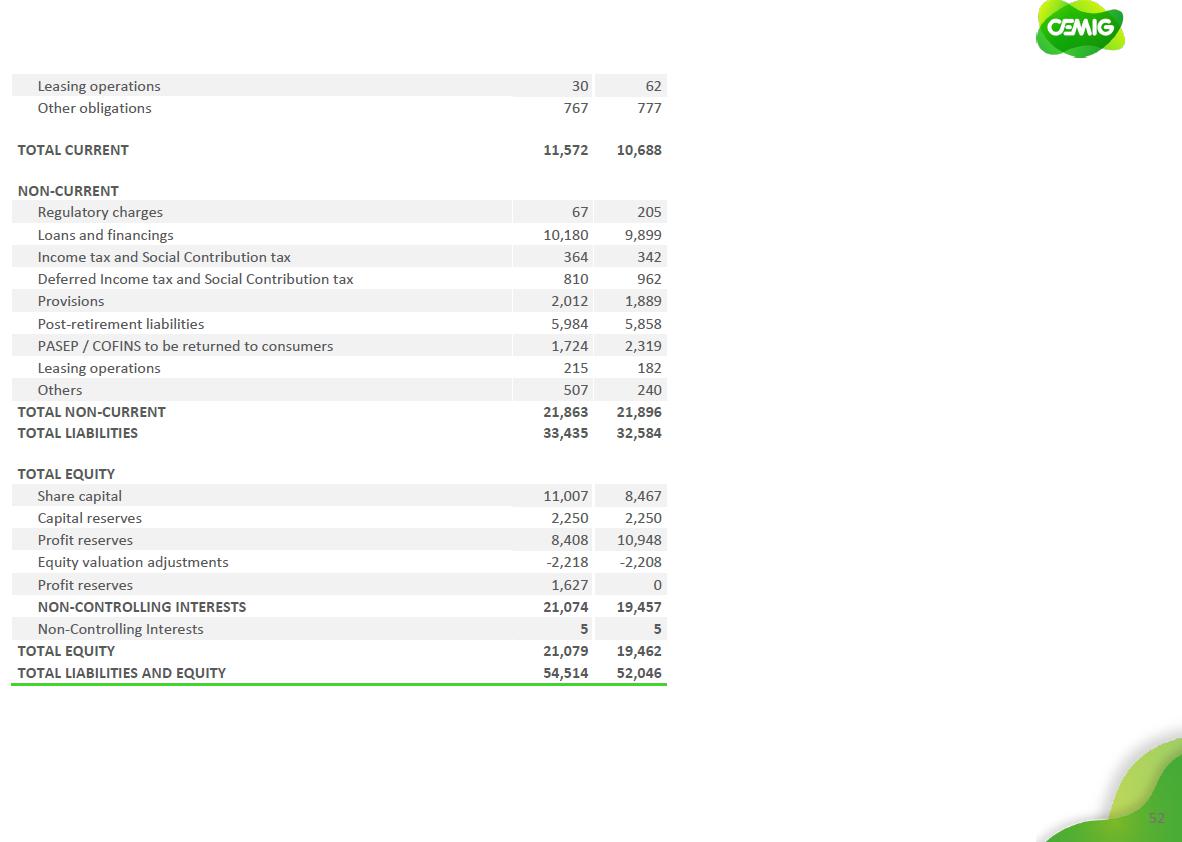Click PASEP / COFINS to be returned label
Image resolution: width=1182 pixels, height=842 pixels.
point(185,346)
